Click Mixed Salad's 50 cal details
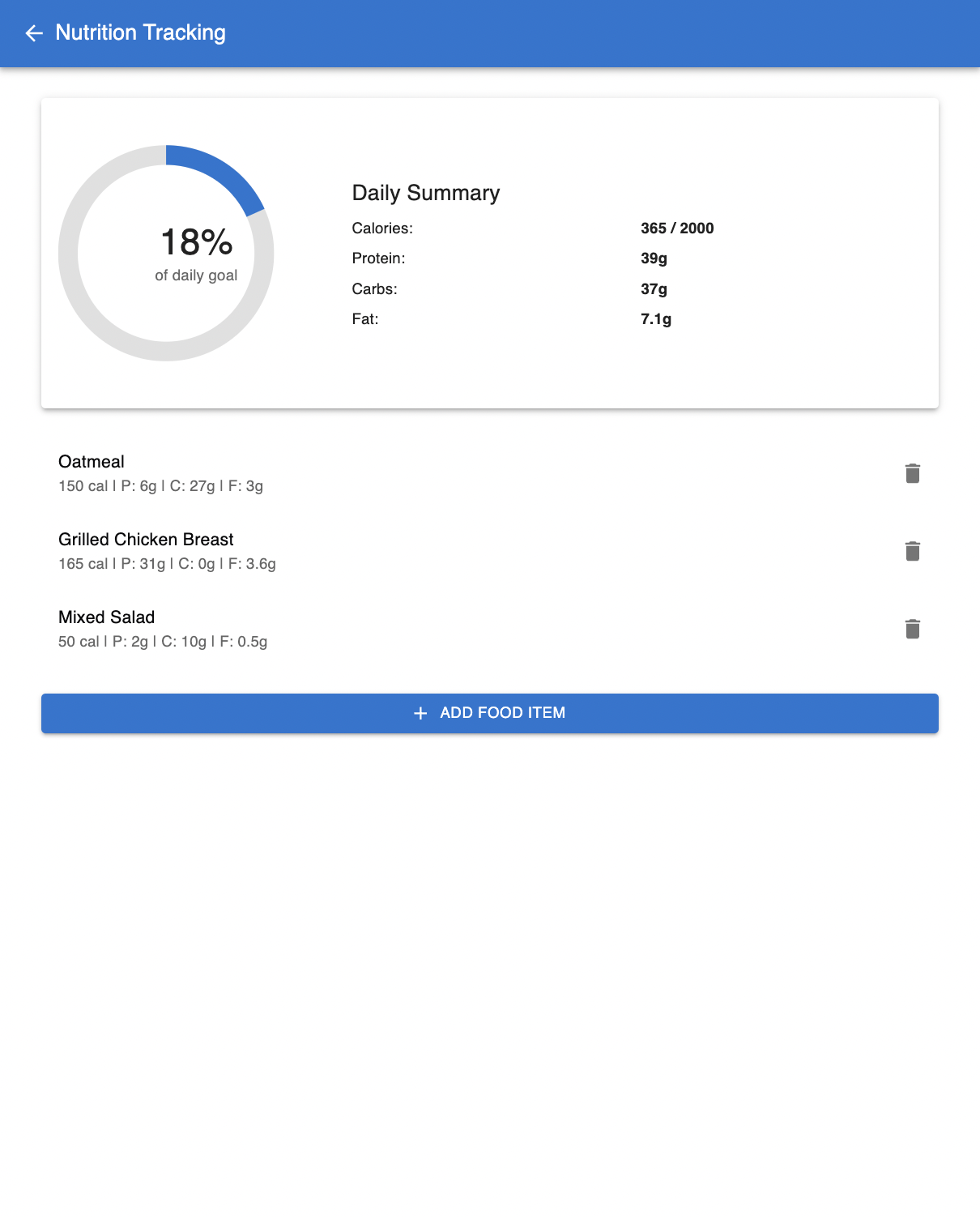 [162, 642]
